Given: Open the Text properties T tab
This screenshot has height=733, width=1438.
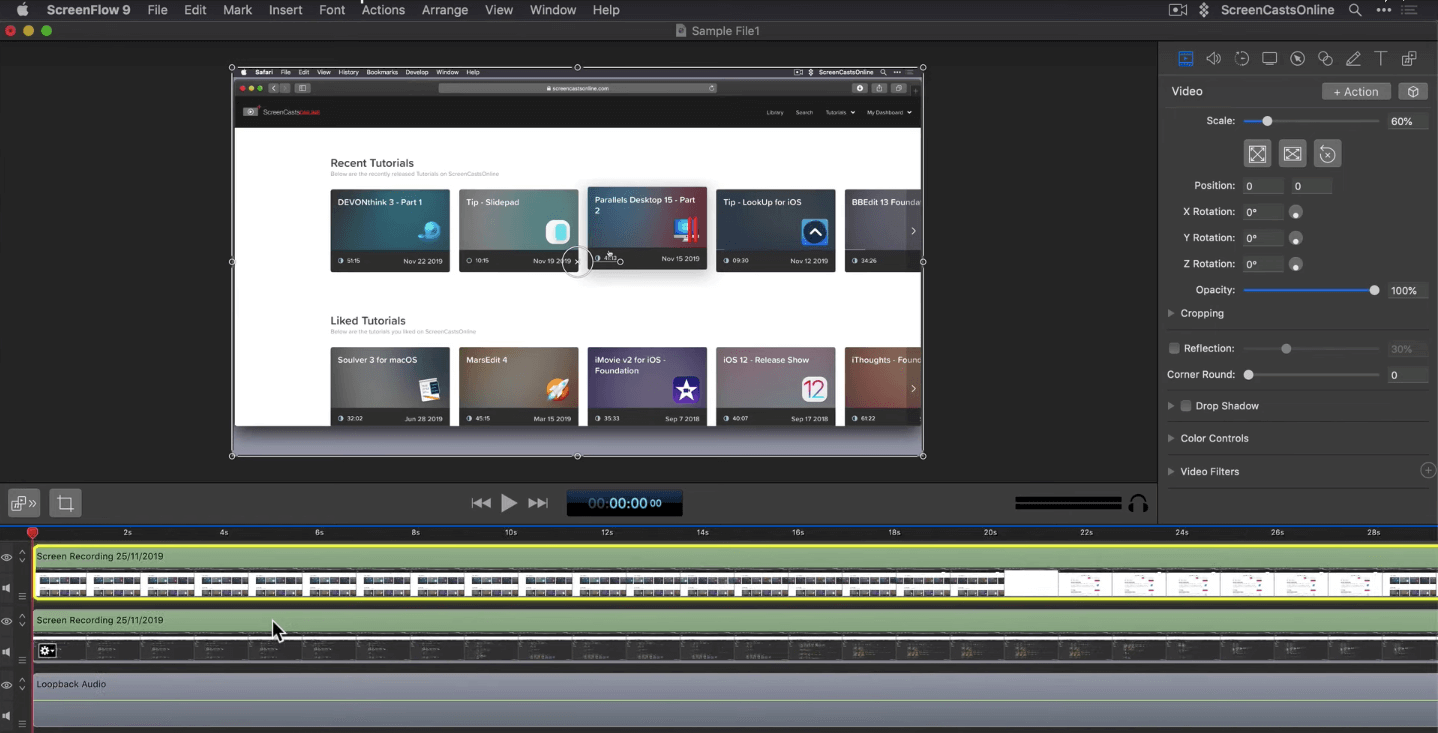Looking at the screenshot, I should coord(1380,59).
